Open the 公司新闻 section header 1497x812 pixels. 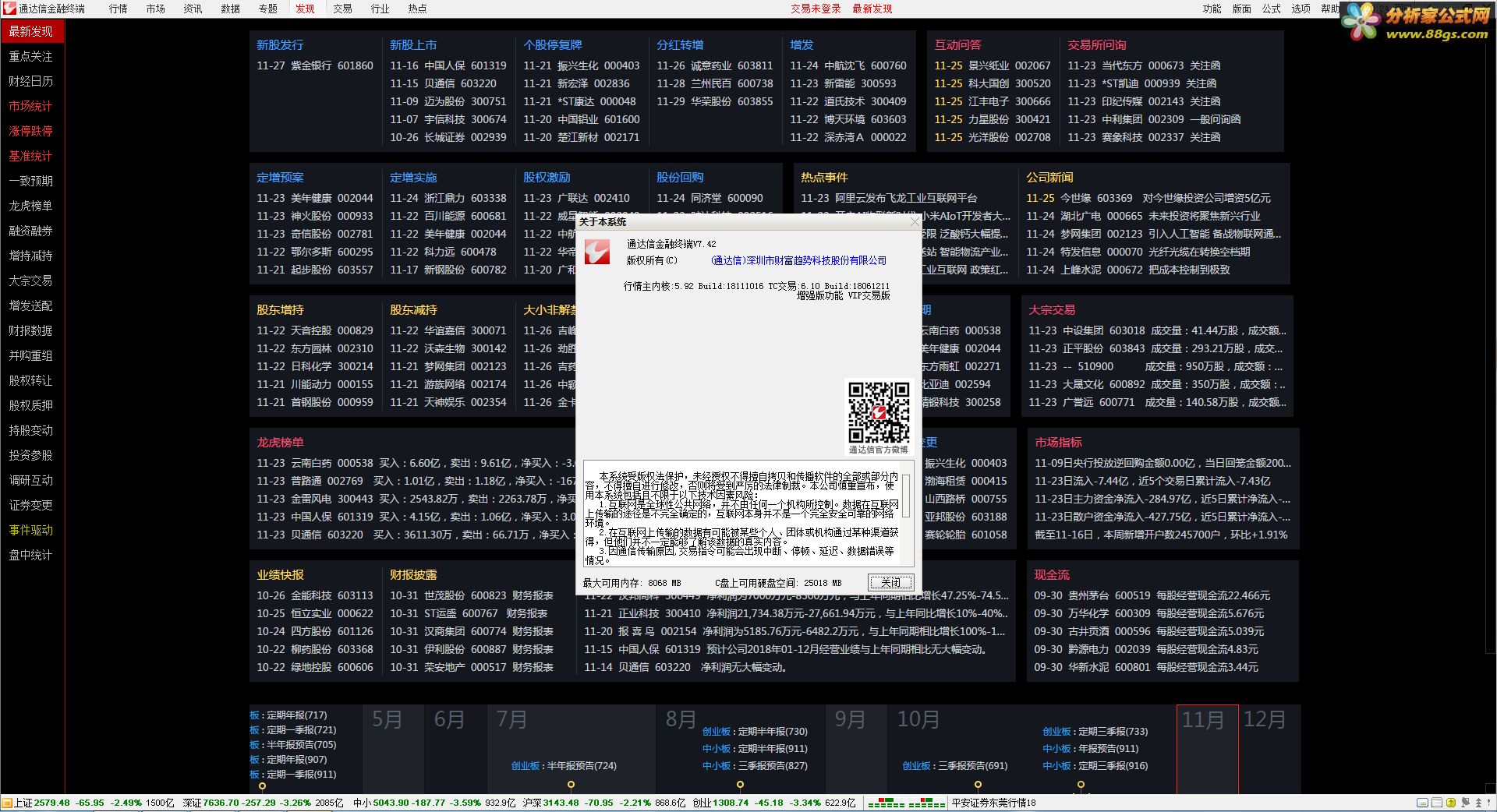(x=1049, y=178)
